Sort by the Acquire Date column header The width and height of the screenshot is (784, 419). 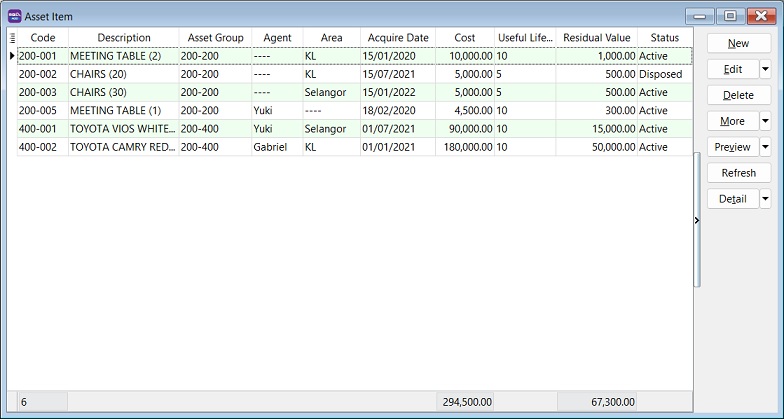[x=396, y=38]
